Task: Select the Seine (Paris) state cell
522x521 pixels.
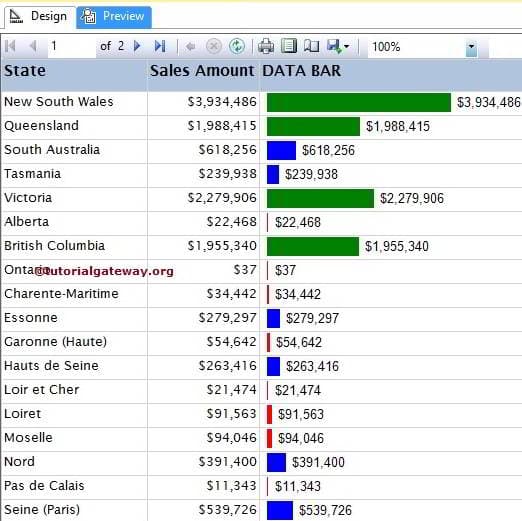Action: coord(74,511)
